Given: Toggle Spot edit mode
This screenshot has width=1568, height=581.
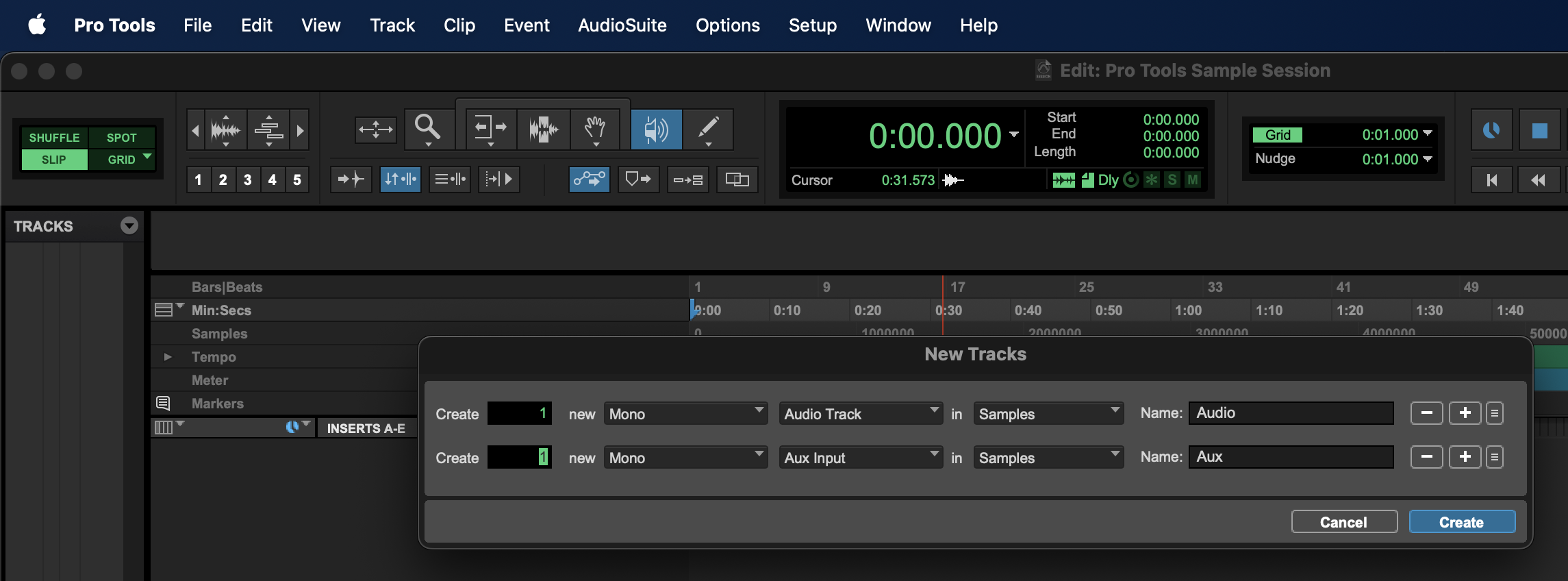Looking at the screenshot, I should (121, 138).
